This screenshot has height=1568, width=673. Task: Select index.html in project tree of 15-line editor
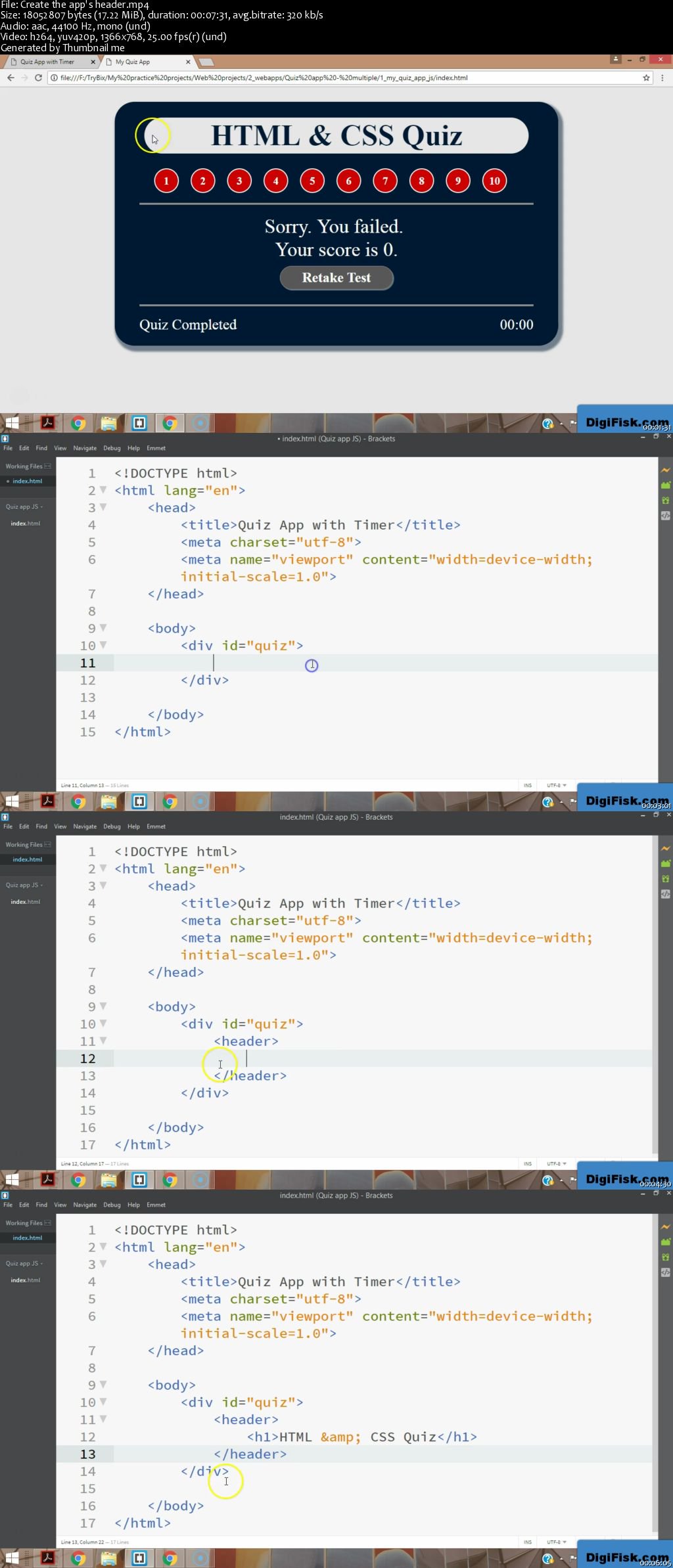(26, 524)
